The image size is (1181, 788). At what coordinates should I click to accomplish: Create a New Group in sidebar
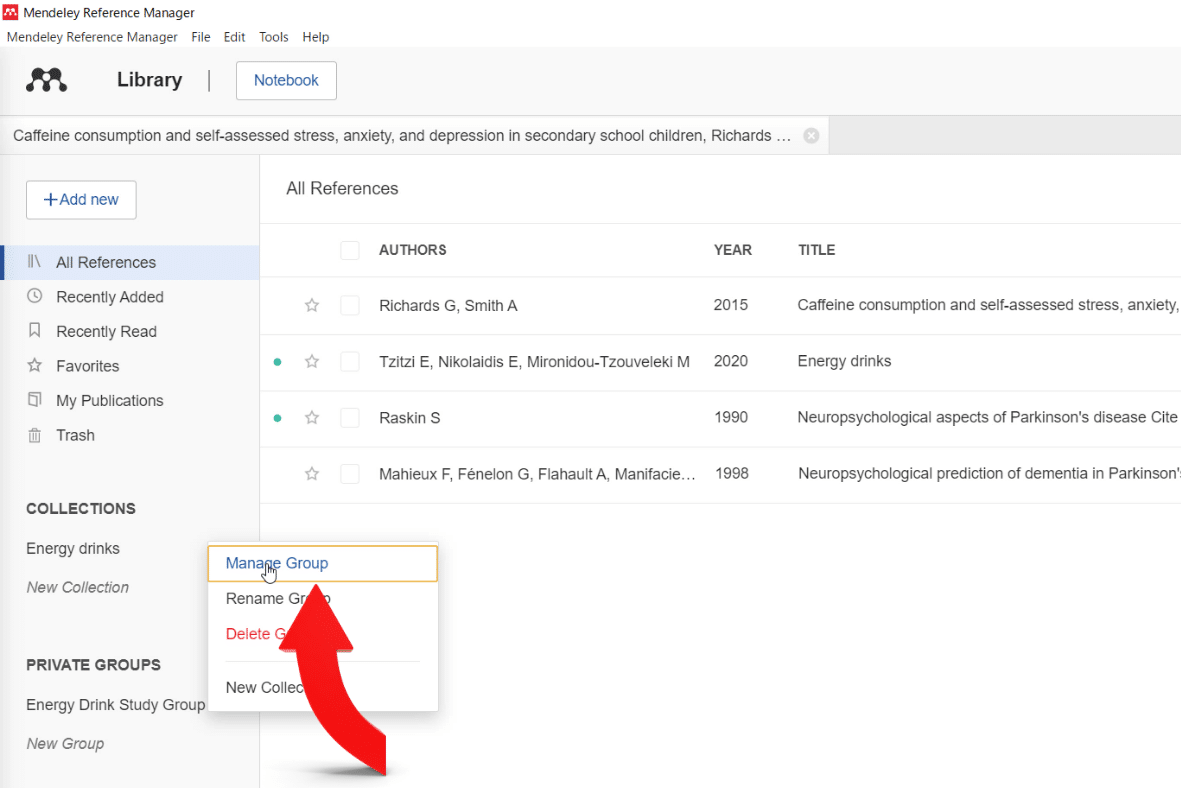66,744
